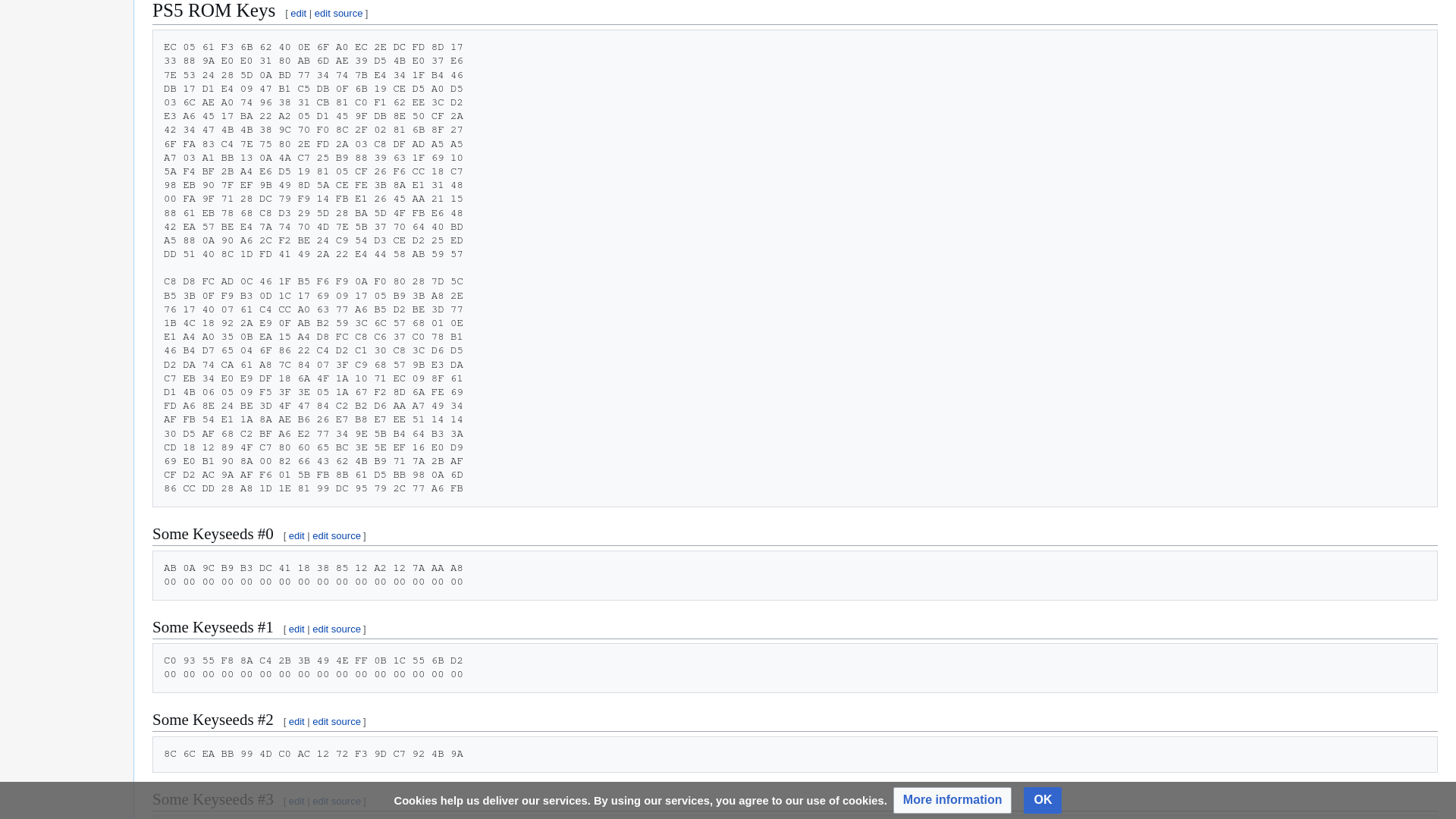Open edit source for PS5 ROM Keys
The height and width of the screenshot is (819, 1456).
338,14
